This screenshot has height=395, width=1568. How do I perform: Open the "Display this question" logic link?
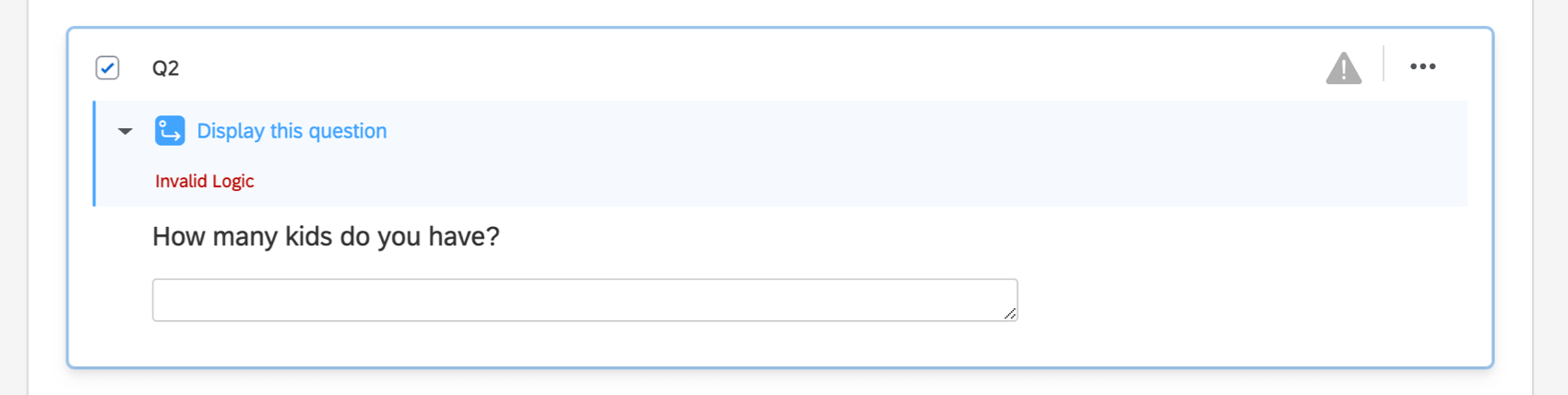(291, 131)
